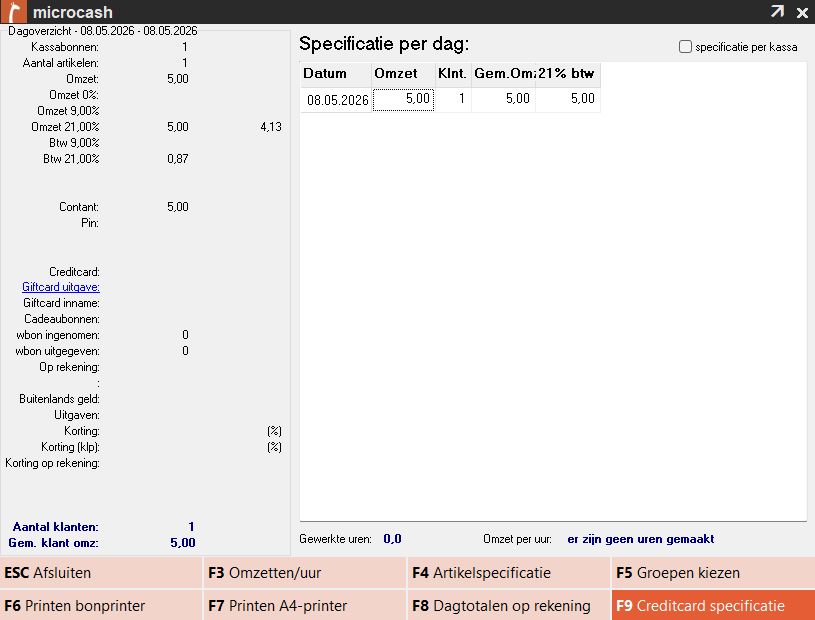Choose F5 Groepen kiezen
The width and height of the screenshot is (815, 620).
[x=713, y=573]
